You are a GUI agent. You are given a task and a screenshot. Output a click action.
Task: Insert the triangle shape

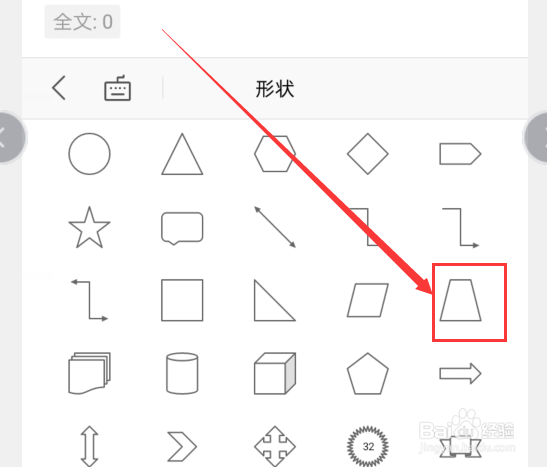[182, 154]
